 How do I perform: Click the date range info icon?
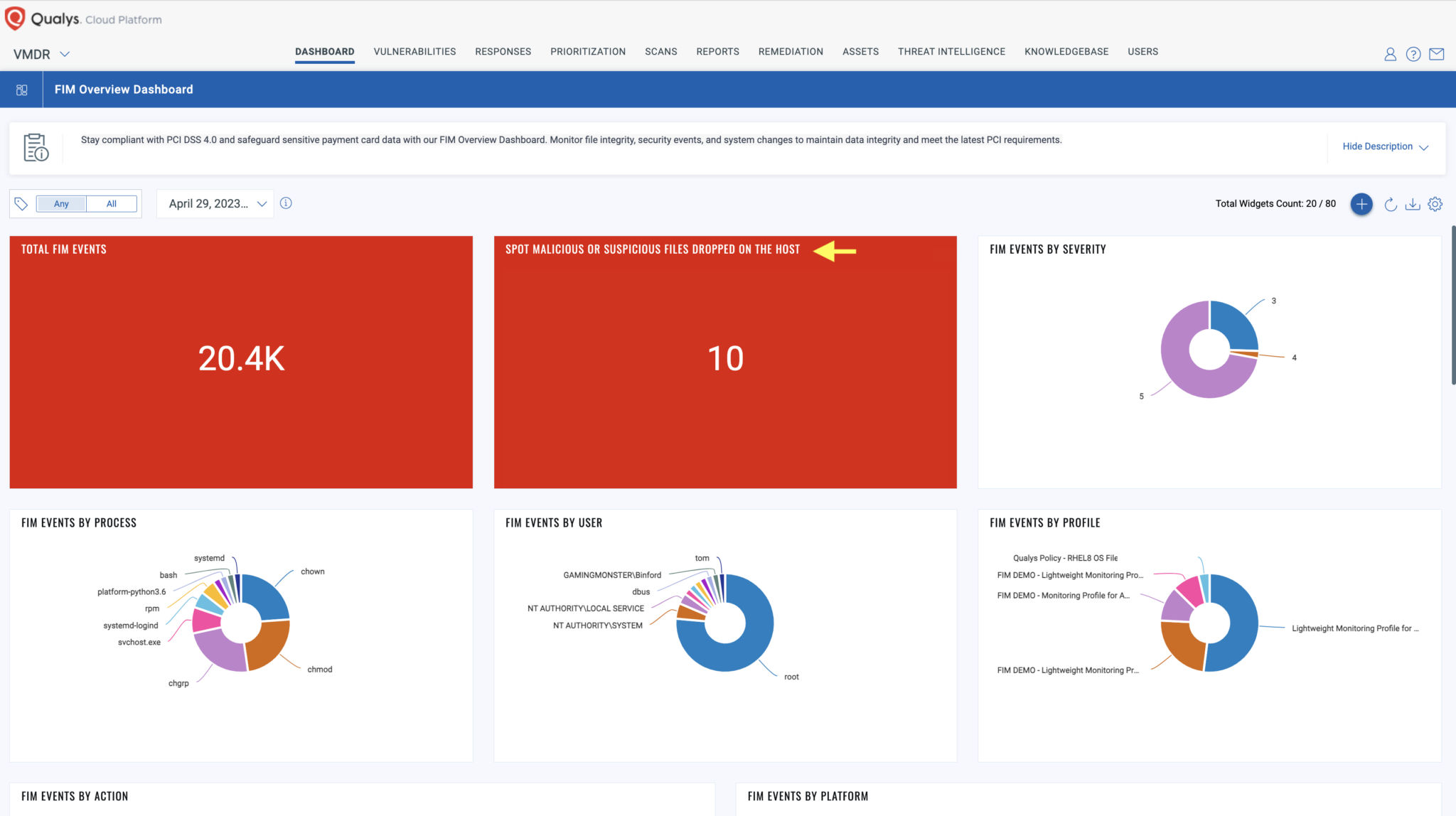pyautogui.click(x=287, y=203)
